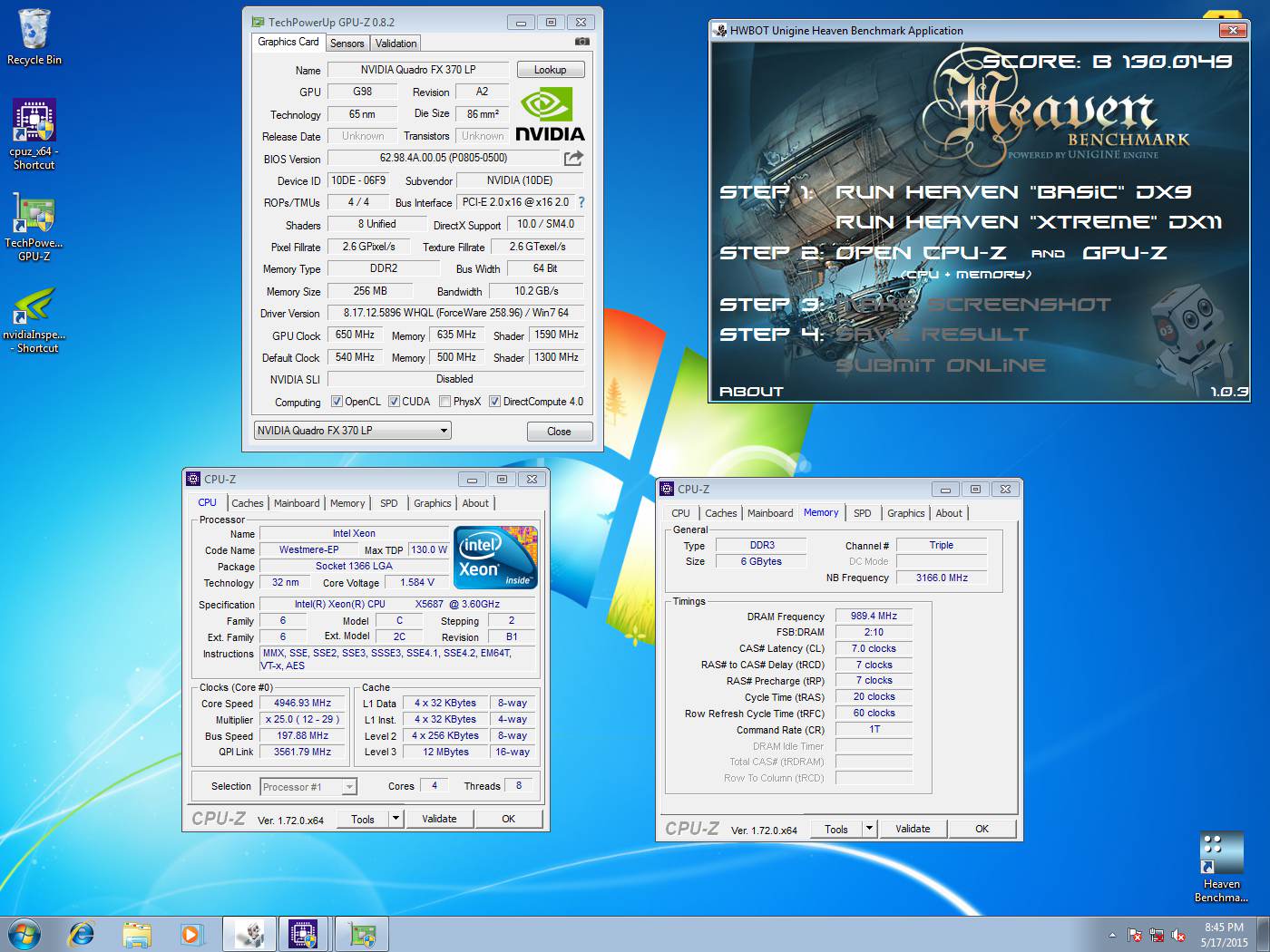The width and height of the screenshot is (1270, 952).
Task: Show hidden system tray icons arrow
Action: 1112,935
